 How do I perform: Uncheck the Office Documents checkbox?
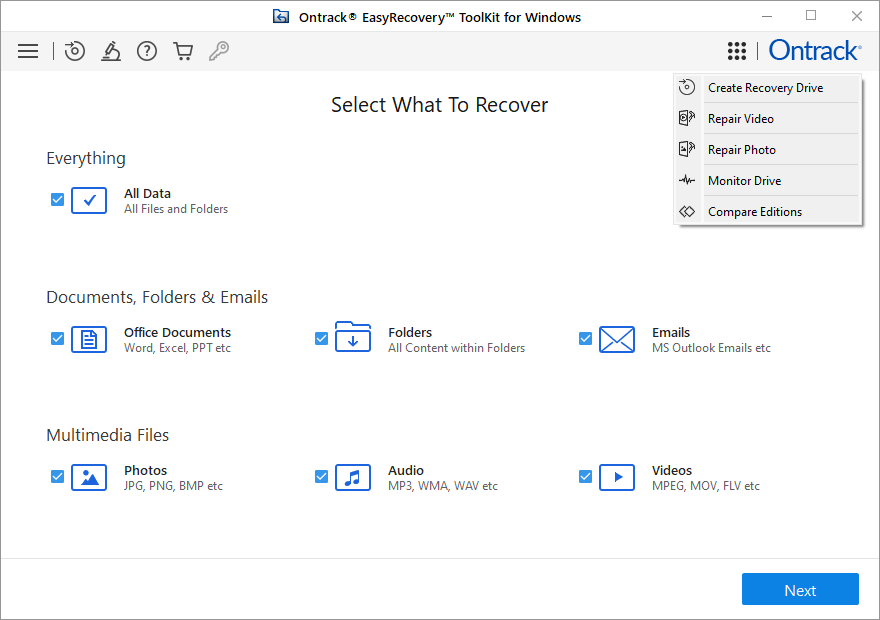[x=57, y=338]
